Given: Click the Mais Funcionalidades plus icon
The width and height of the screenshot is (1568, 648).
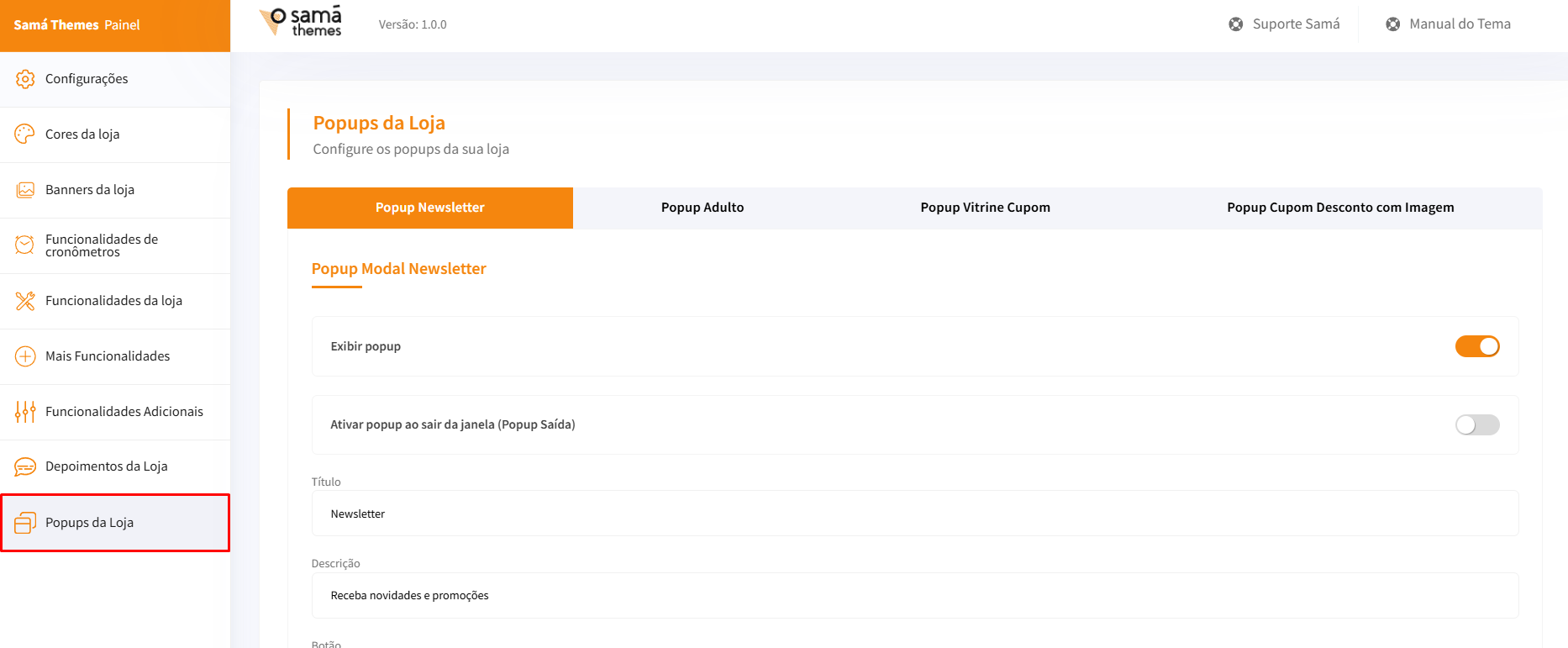Looking at the screenshot, I should click(25, 356).
